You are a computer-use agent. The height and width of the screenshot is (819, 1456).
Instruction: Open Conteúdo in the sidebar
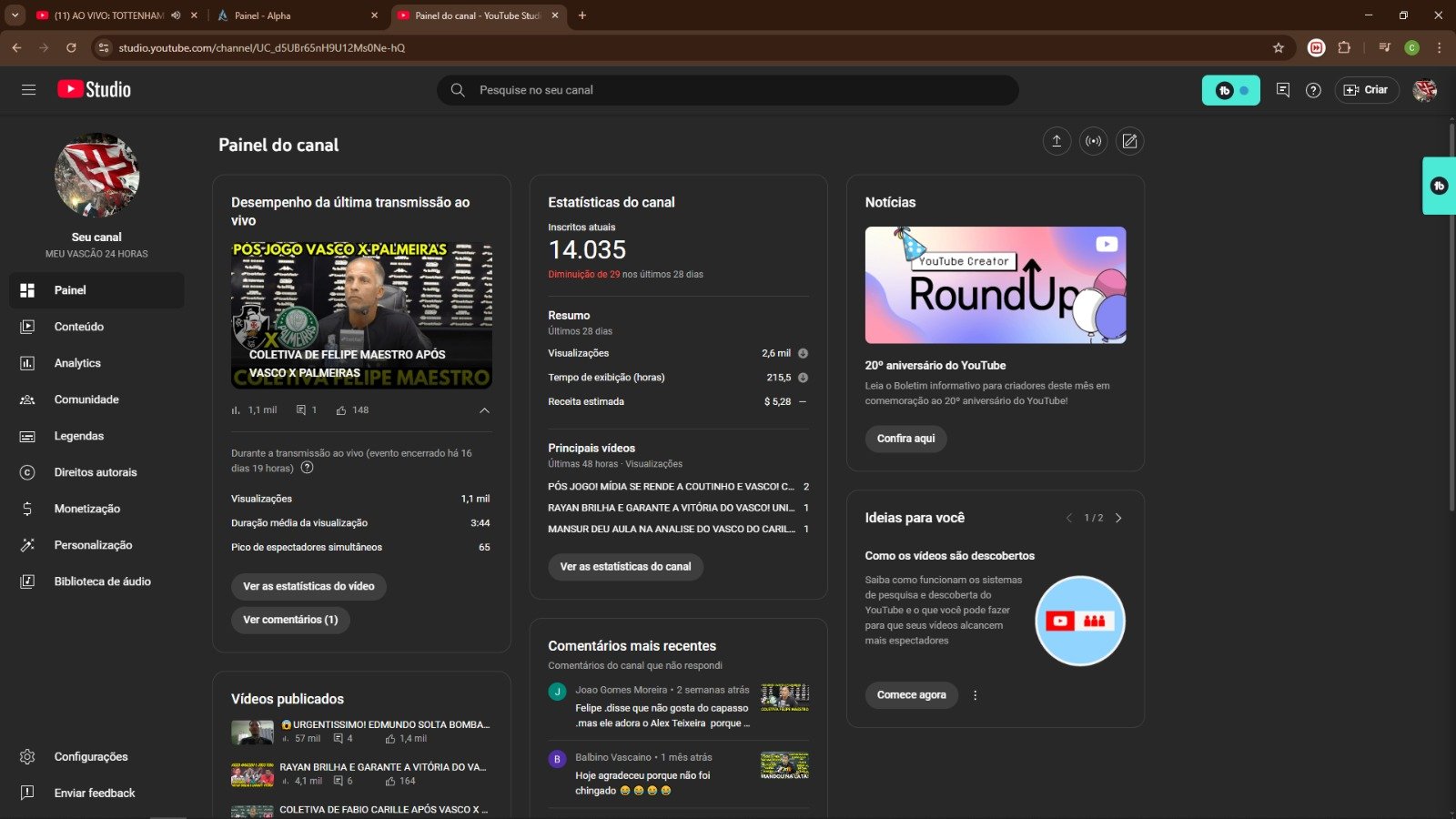[96, 327]
